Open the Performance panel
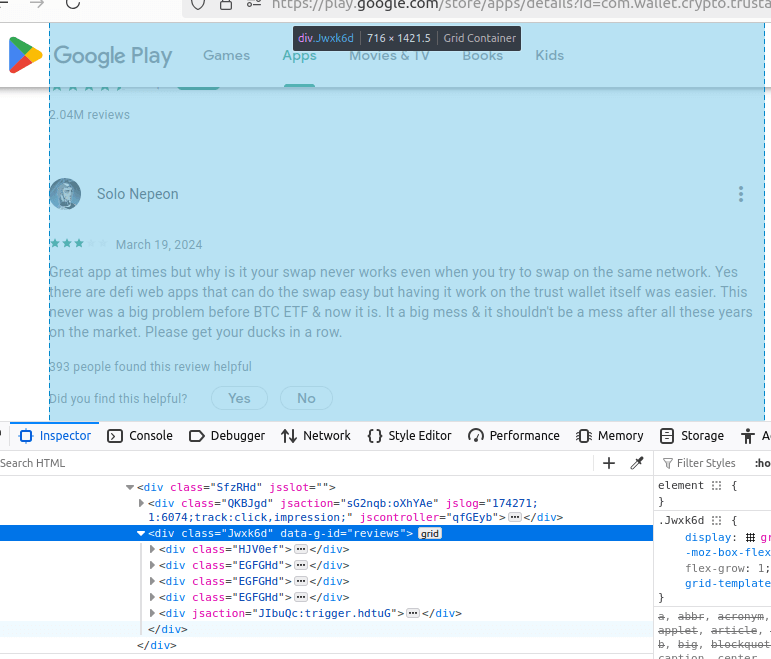771x659 pixels. coord(514,436)
